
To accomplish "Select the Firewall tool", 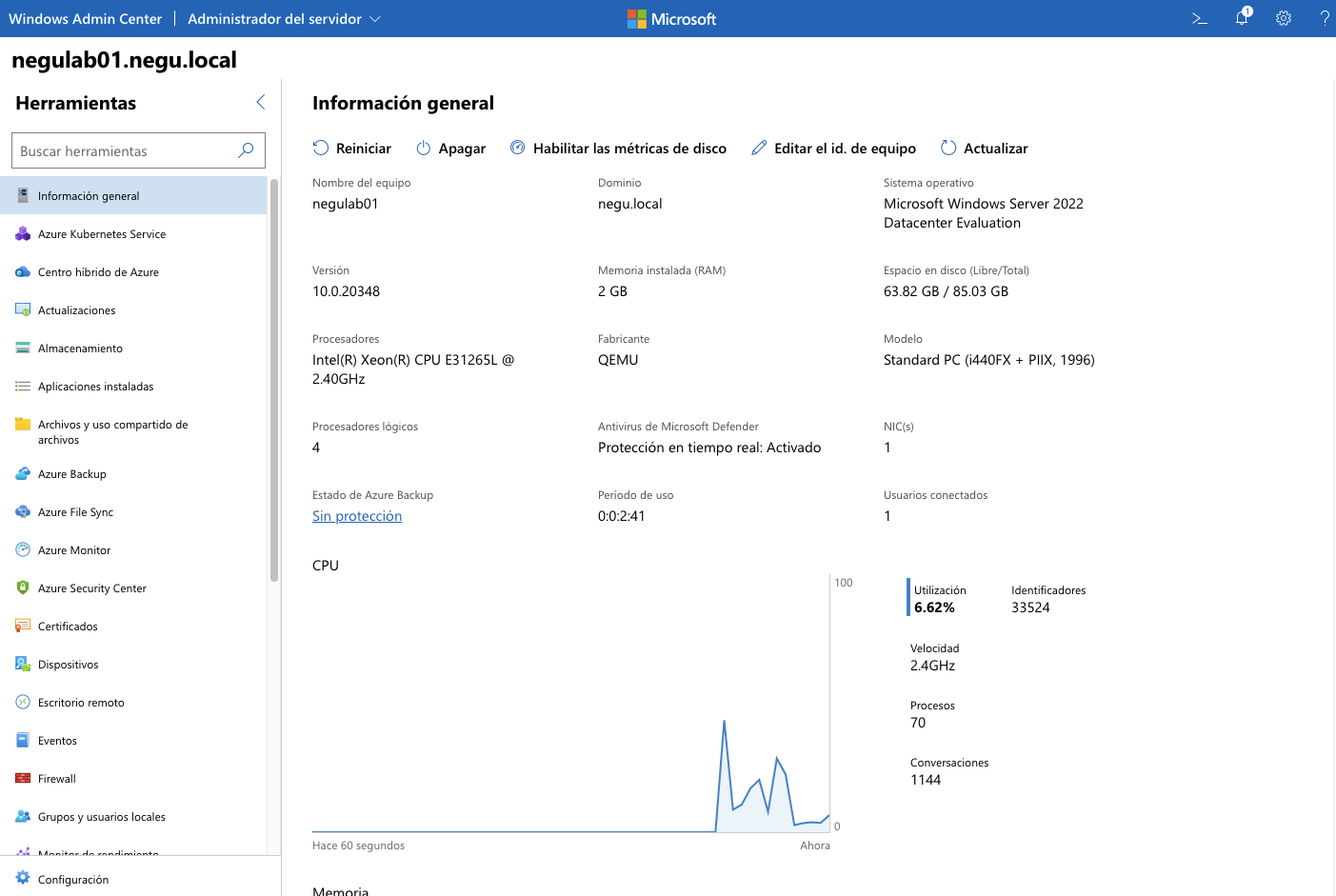I will [57, 778].
